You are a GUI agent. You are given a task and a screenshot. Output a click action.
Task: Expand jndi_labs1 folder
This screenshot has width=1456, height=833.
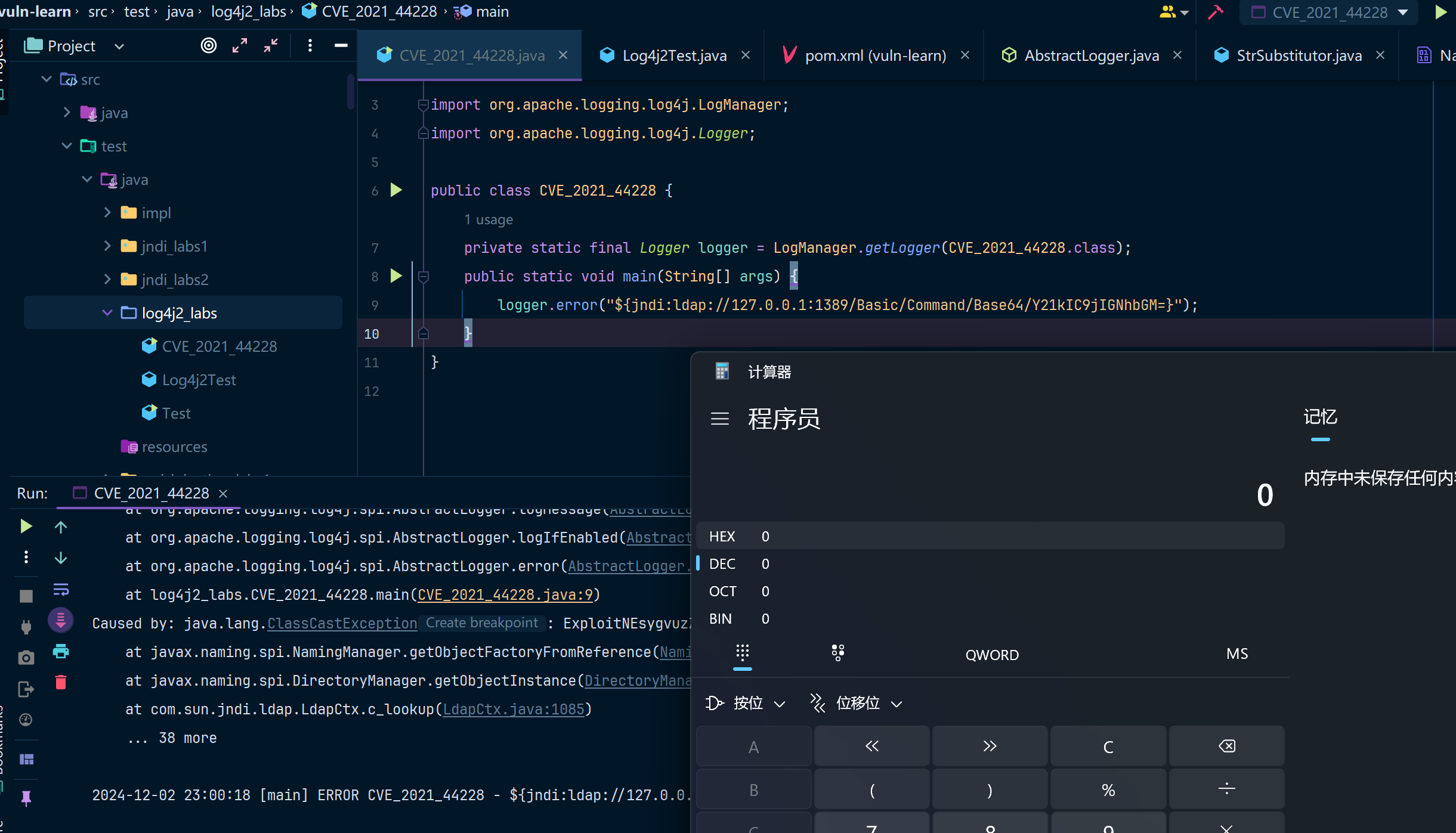(x=107, y=246)
